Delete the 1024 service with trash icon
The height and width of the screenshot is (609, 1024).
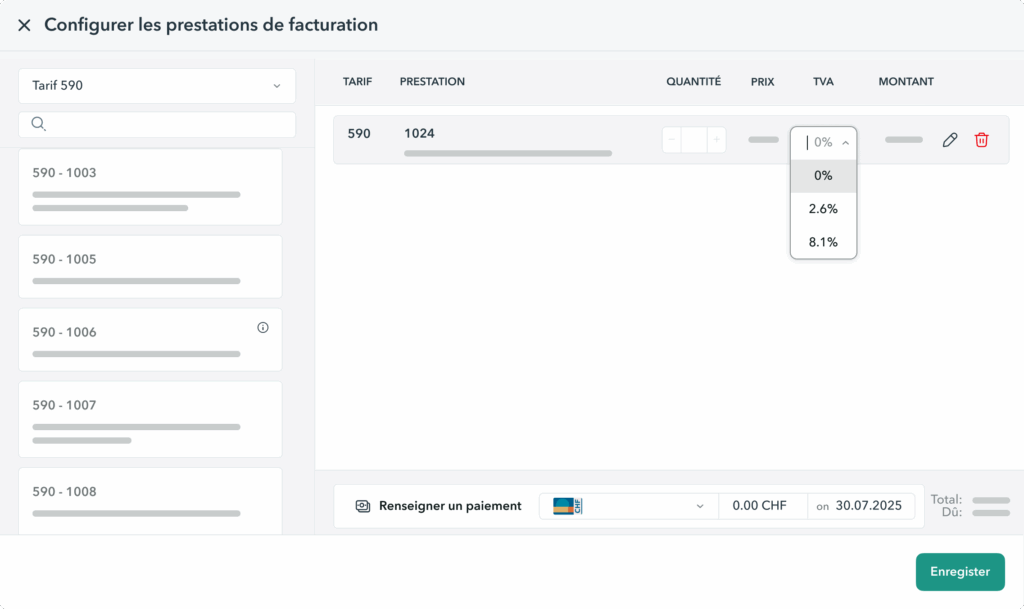(x=982, y=140)
